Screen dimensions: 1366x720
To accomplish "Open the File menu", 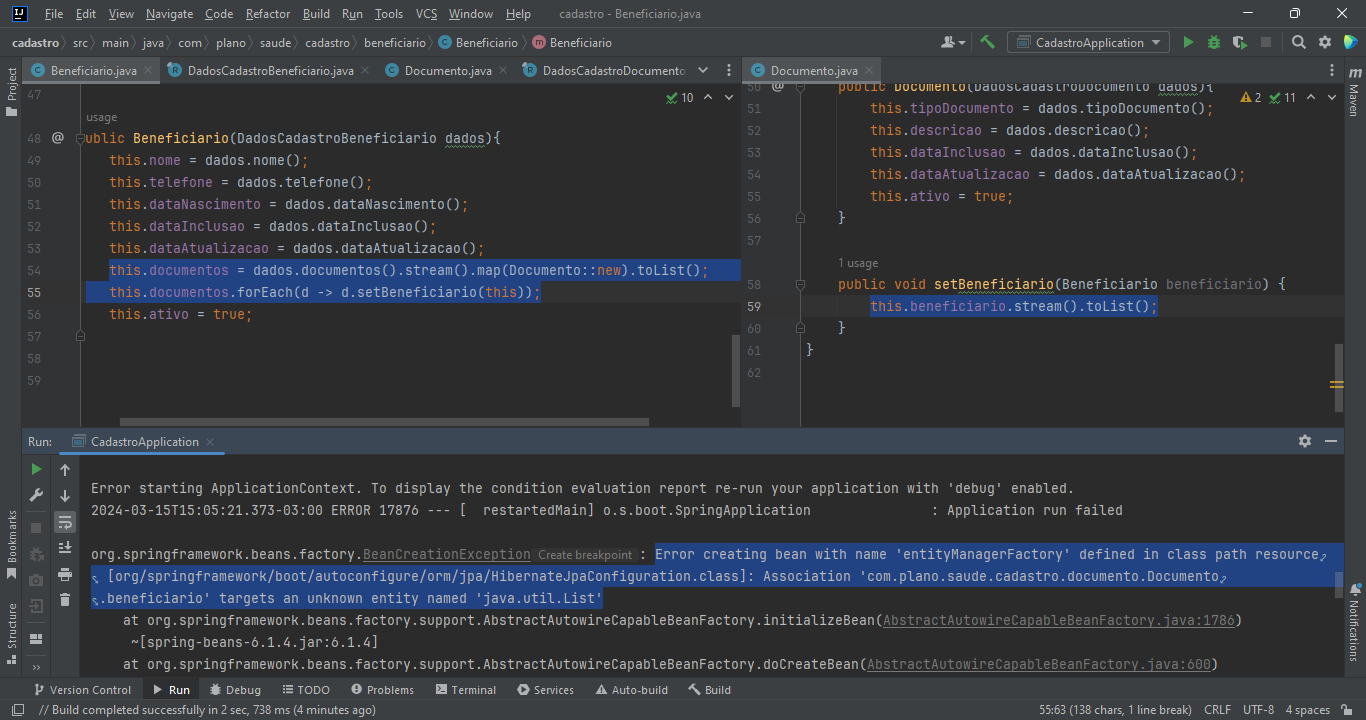I will click(x=54, y=14).
